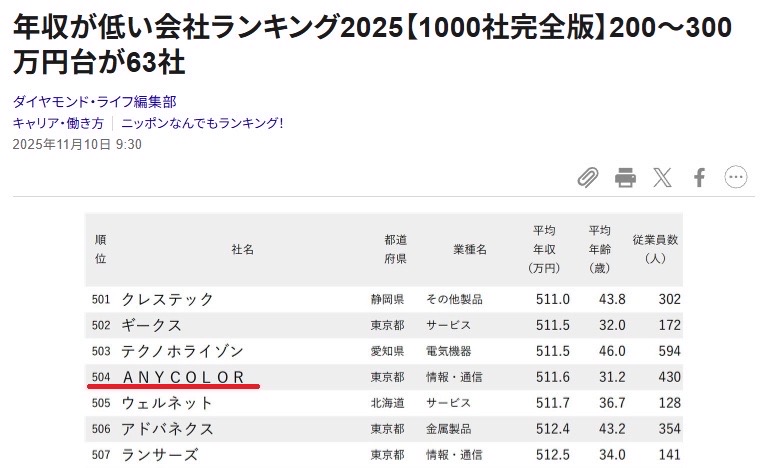Go to the ニッポンなんでもランキング! series link

[202, 123]
